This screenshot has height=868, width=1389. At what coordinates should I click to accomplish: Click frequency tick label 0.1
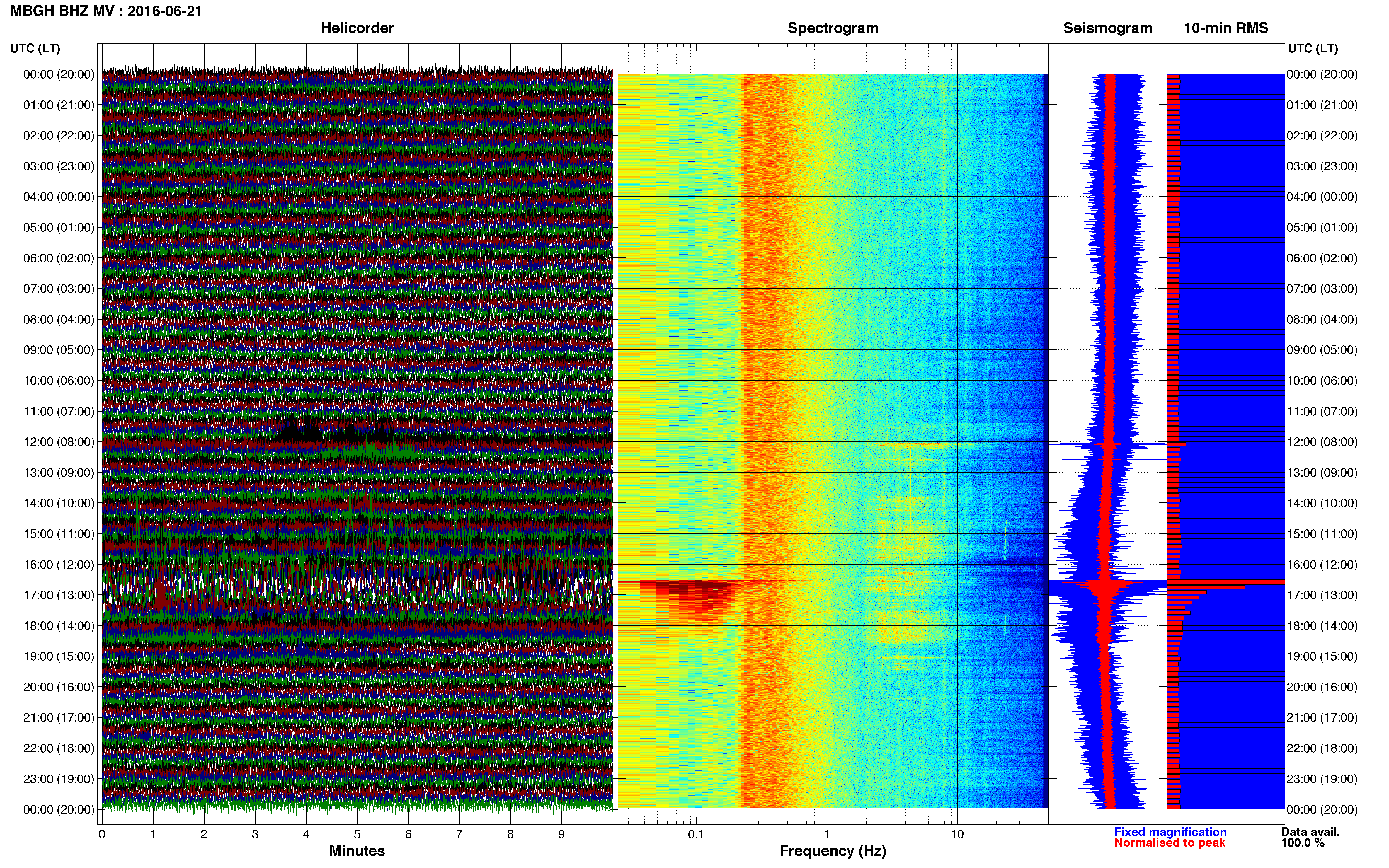pos(696,835)
